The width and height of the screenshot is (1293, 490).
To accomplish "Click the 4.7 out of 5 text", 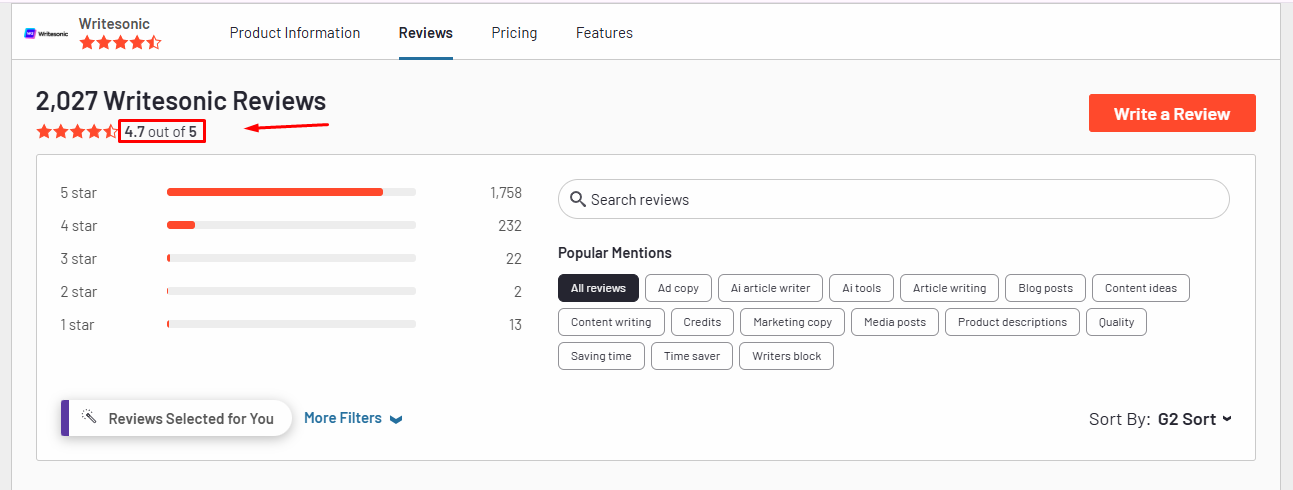I will coord(161,131).
